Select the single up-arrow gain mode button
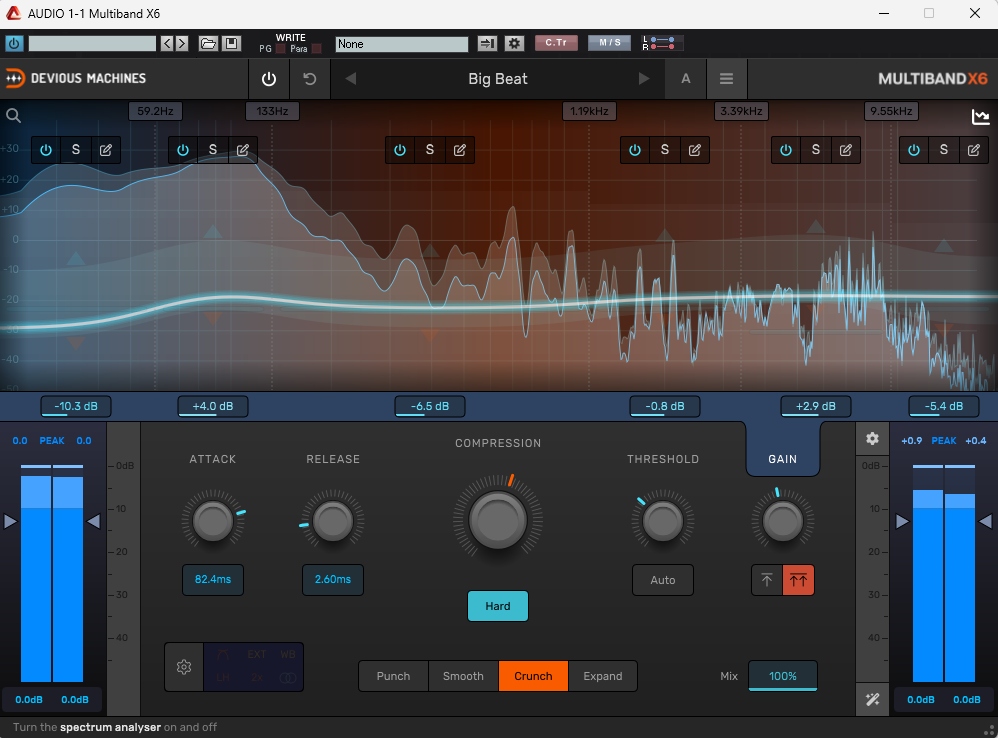 click(x=767, y=580)
